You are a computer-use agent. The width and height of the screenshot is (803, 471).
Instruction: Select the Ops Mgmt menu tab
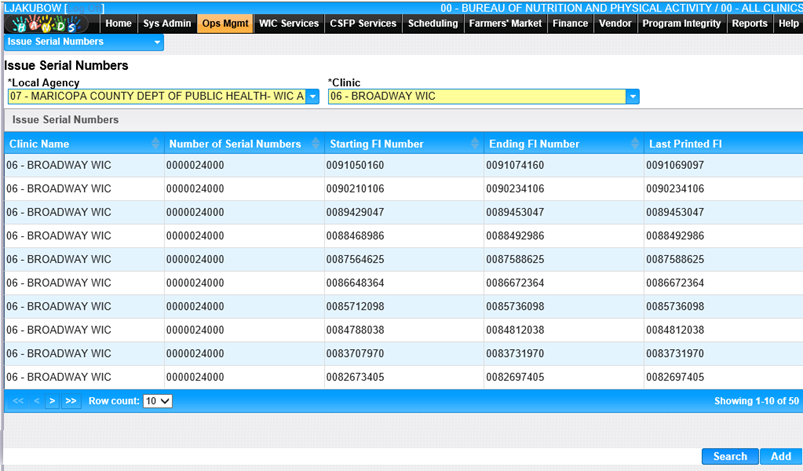pyautogui.click(x=225, y=24)
